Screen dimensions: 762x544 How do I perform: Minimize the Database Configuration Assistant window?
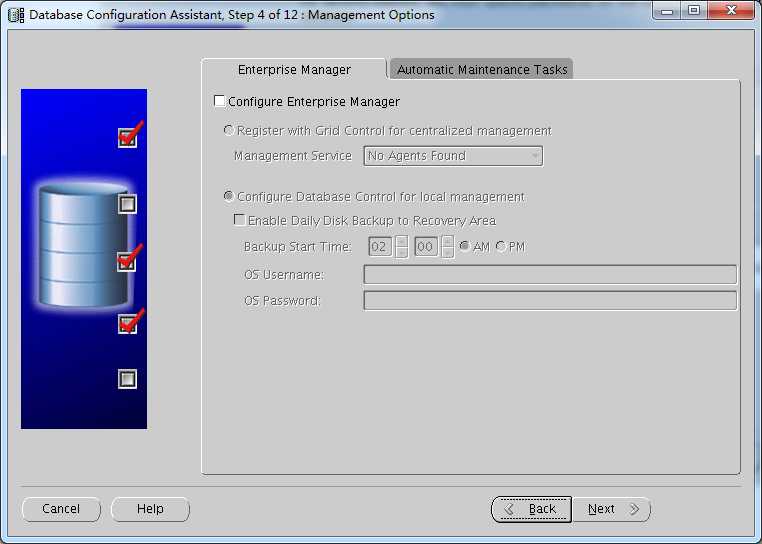667,11
